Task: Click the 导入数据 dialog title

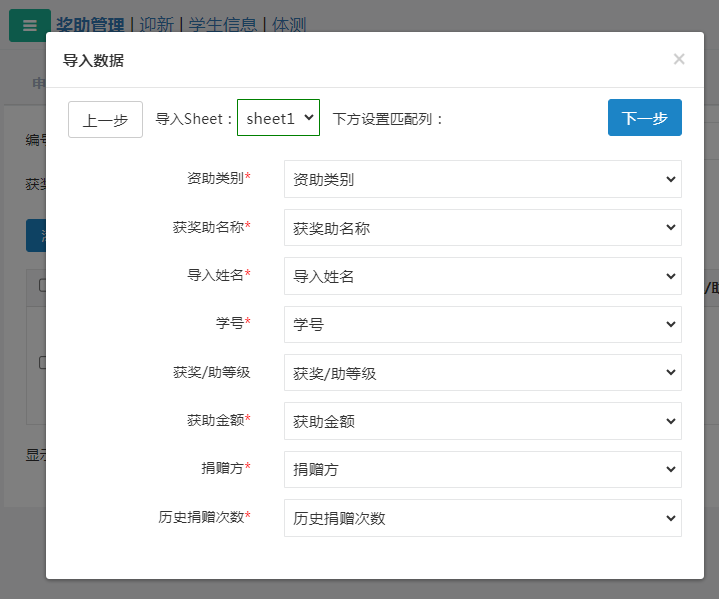Action: (x=93, y=60)
